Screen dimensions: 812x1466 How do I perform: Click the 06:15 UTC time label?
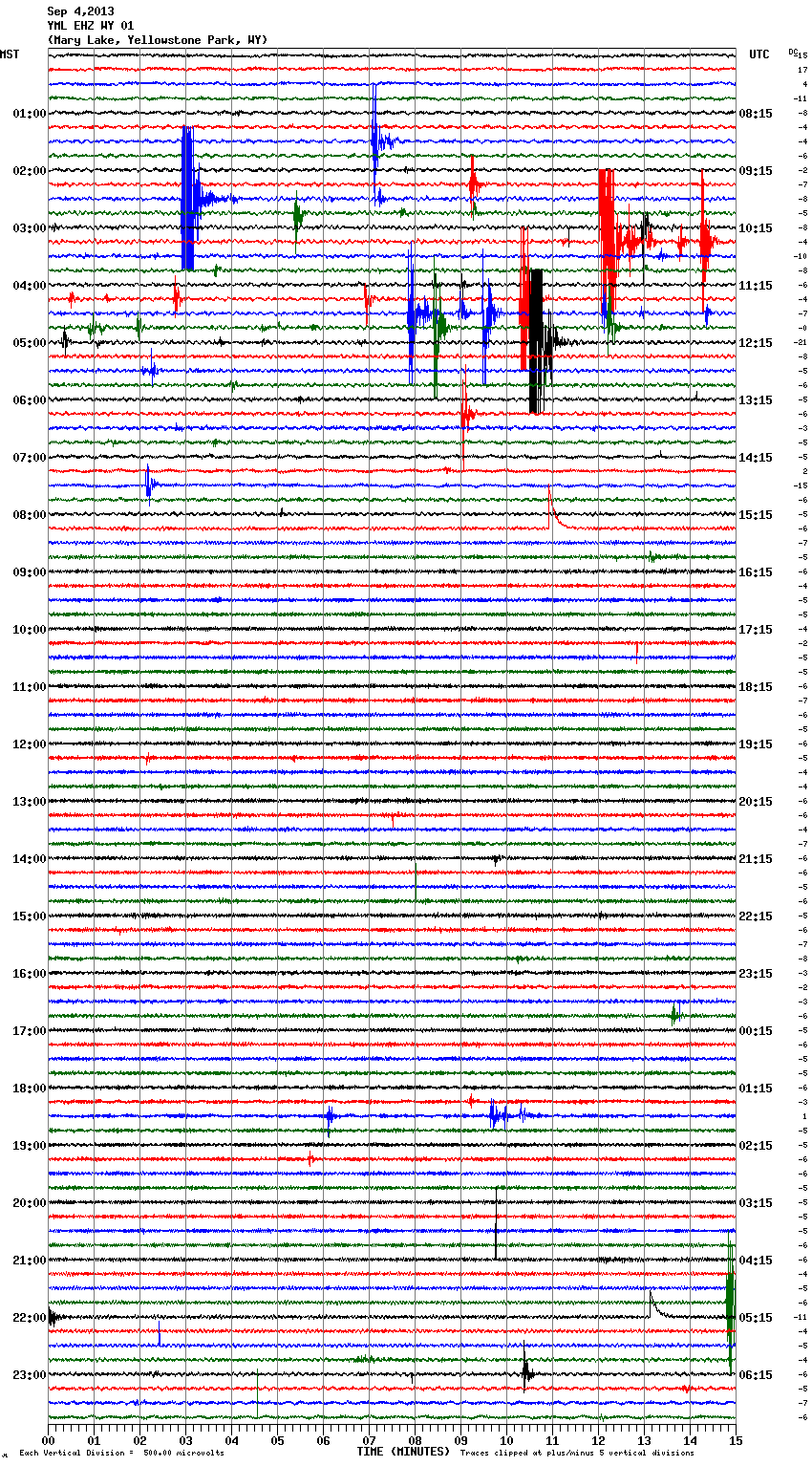click(756, 1375)
